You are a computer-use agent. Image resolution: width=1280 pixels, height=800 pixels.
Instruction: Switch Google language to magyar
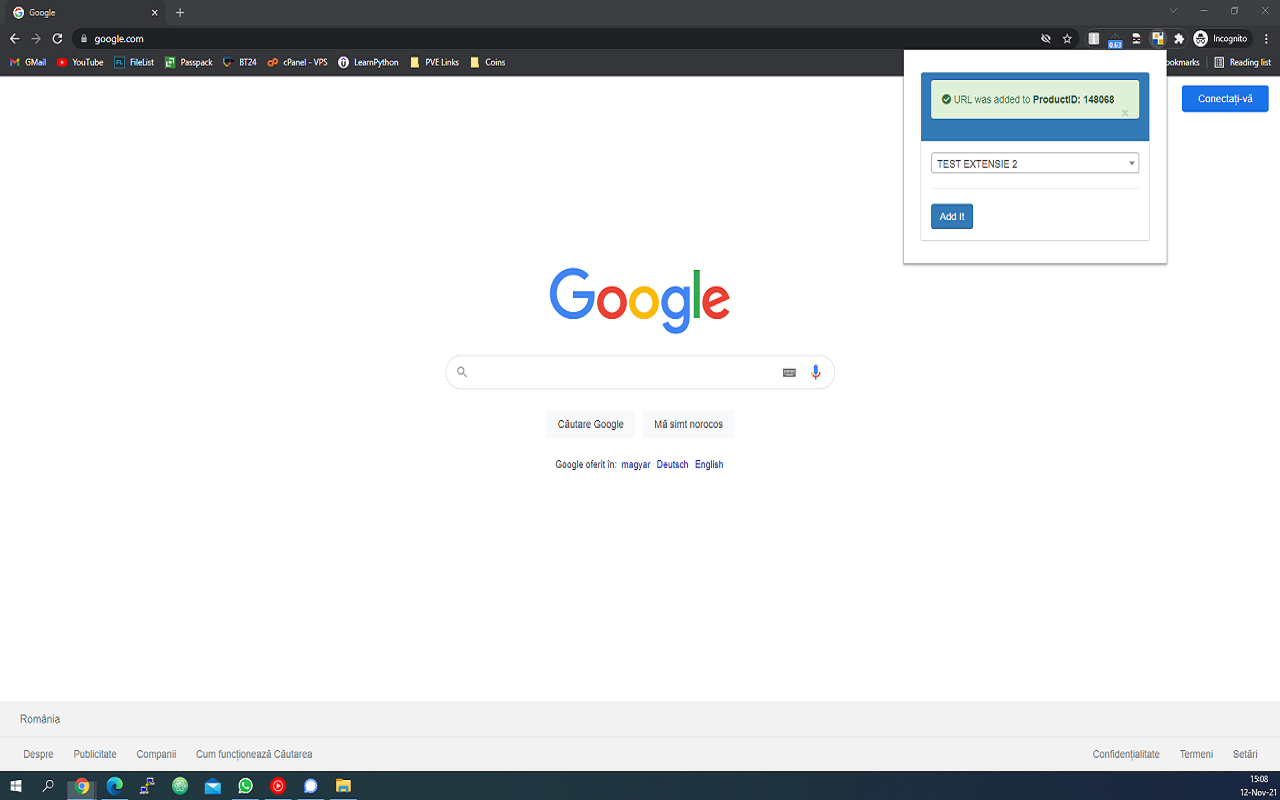(x=636, y=464)
